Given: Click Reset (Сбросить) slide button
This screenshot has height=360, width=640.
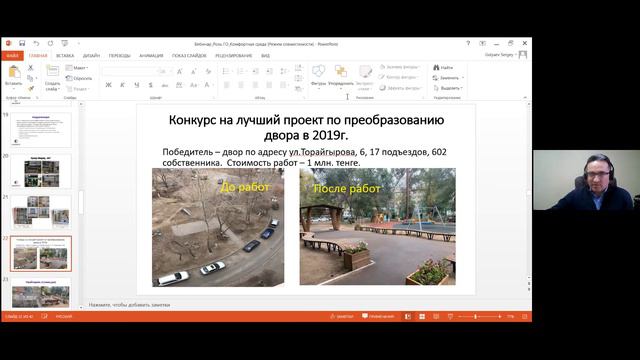Looking at the screenshot, I should (x=79, y=78).
